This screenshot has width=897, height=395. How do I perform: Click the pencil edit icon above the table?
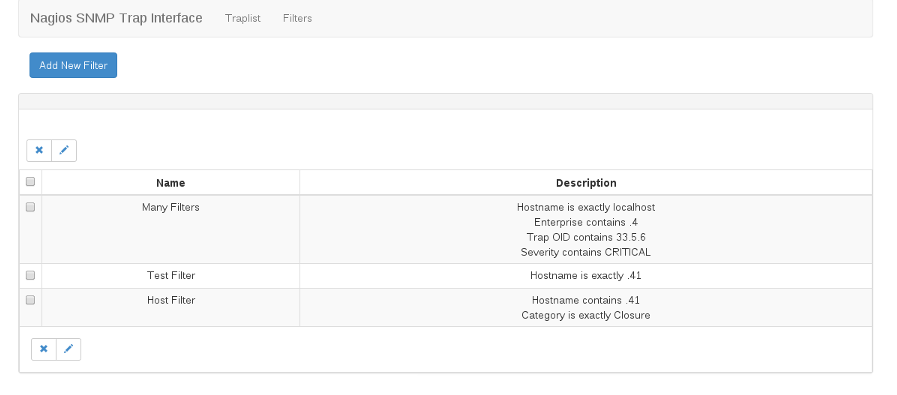click(64, 151)
